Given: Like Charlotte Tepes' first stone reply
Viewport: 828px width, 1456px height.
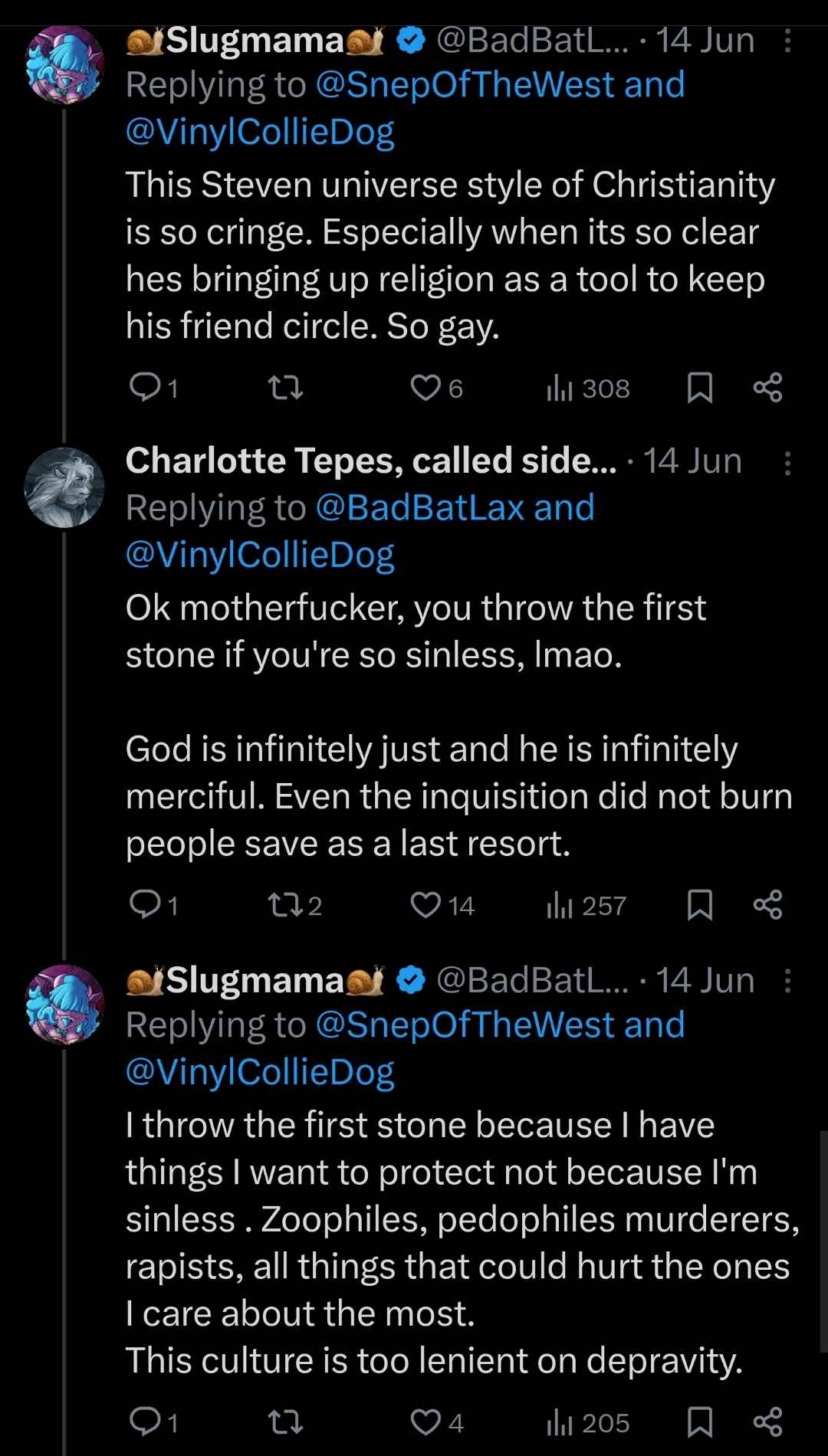Looking at the screenshot, I should click(426, 905).
